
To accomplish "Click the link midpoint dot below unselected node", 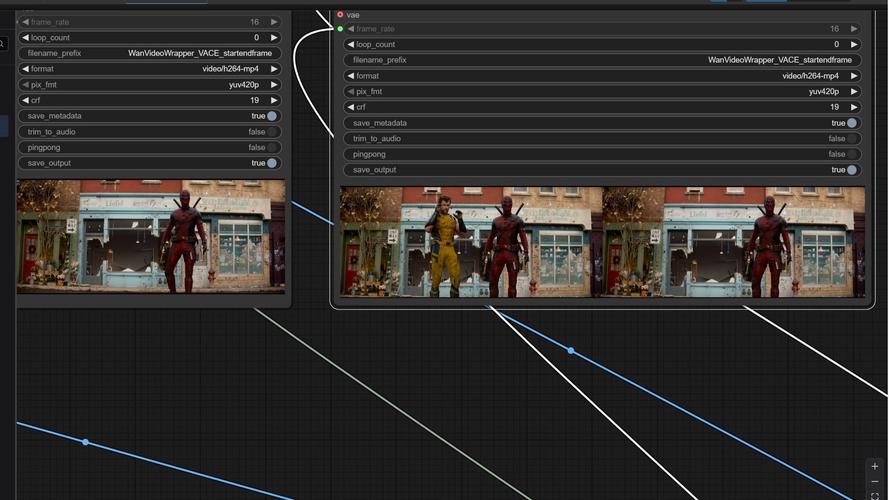I will (86, 442).
